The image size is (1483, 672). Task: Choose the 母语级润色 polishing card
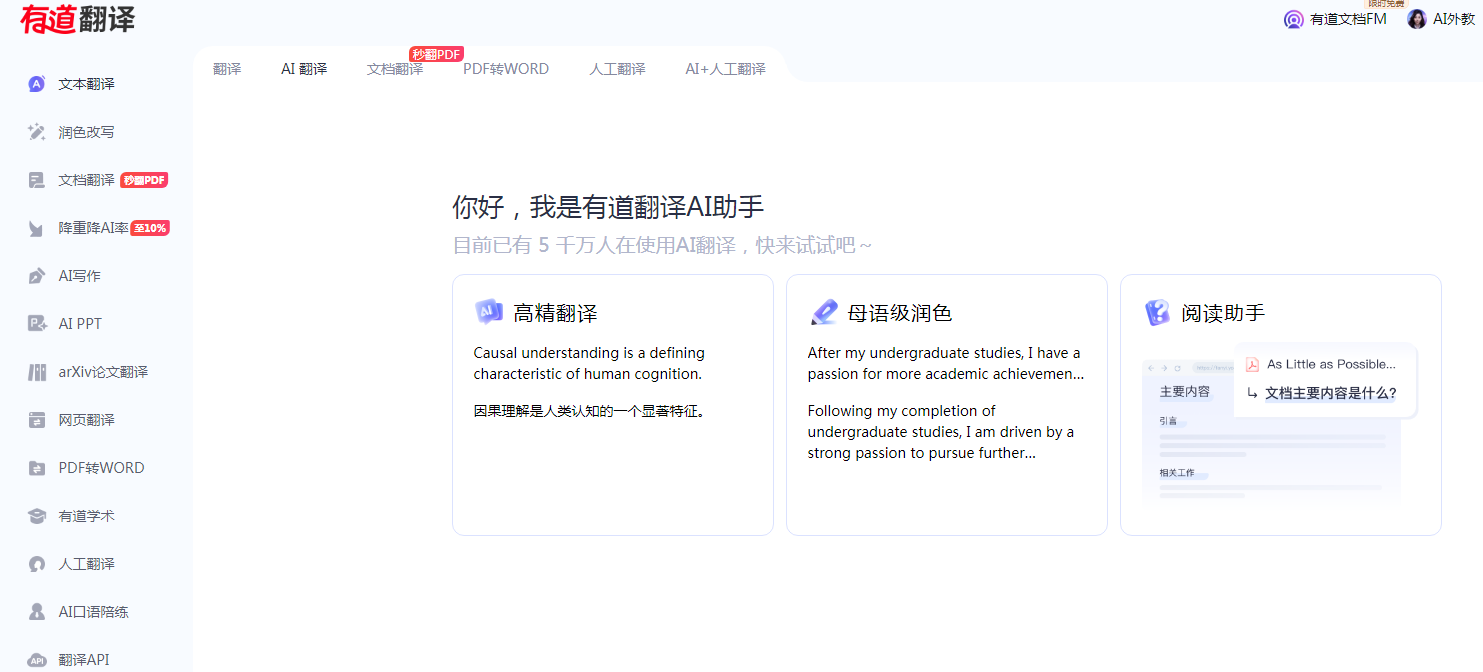coord(946,404)
